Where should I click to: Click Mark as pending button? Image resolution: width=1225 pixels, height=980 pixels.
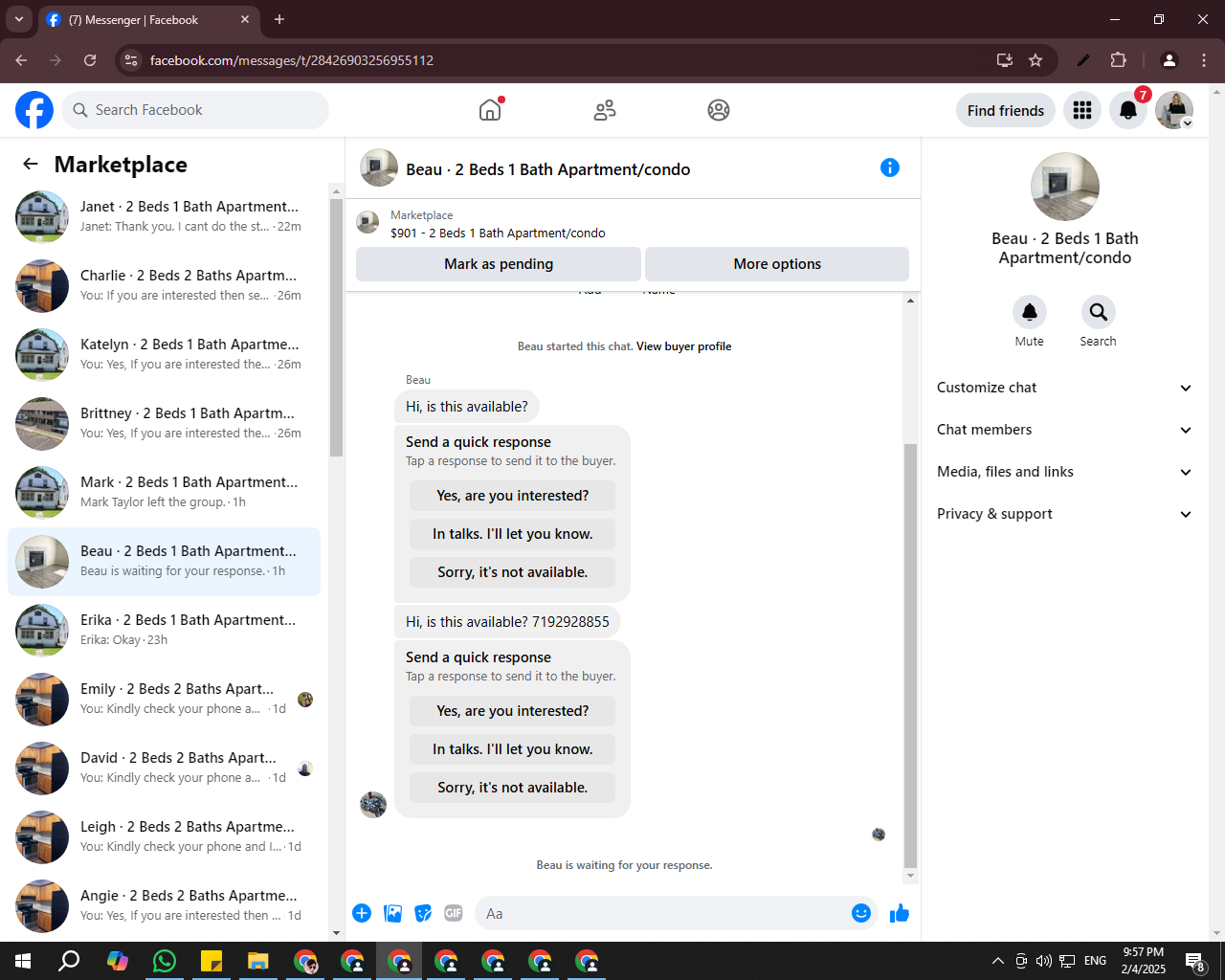click(499, 264)
